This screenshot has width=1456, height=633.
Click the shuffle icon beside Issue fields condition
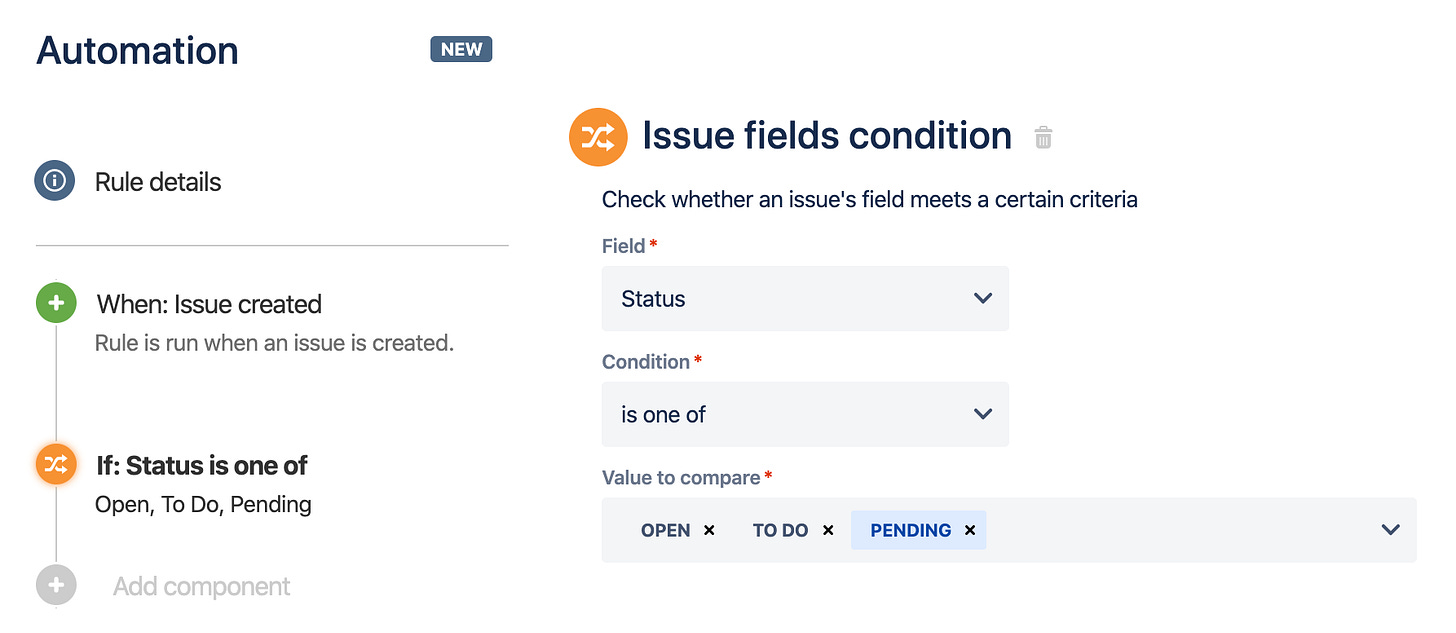coord(598,136)
